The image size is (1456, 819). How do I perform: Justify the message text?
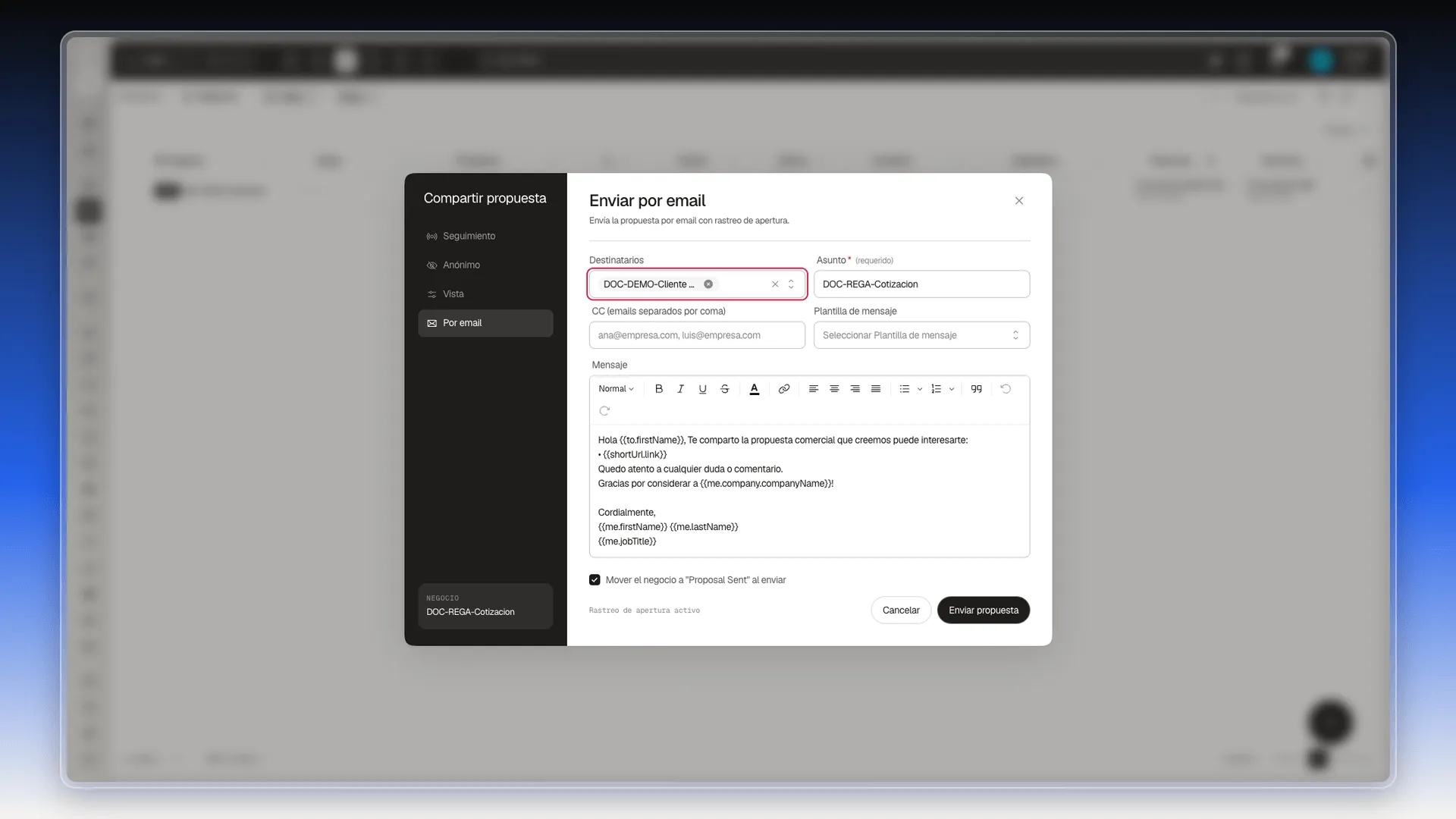point(876,389)
